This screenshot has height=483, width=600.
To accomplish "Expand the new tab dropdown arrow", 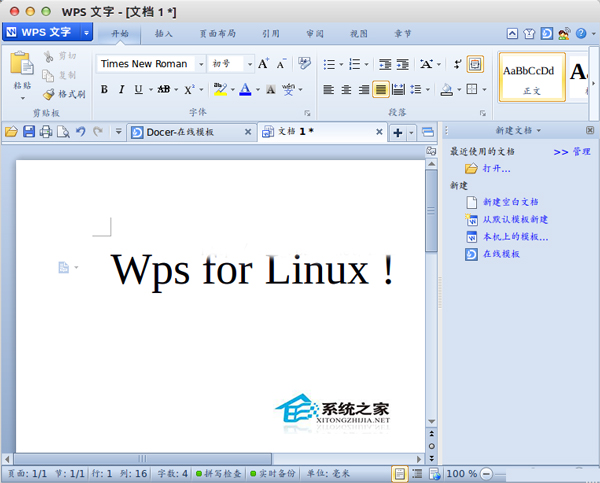I will (411, 133).
